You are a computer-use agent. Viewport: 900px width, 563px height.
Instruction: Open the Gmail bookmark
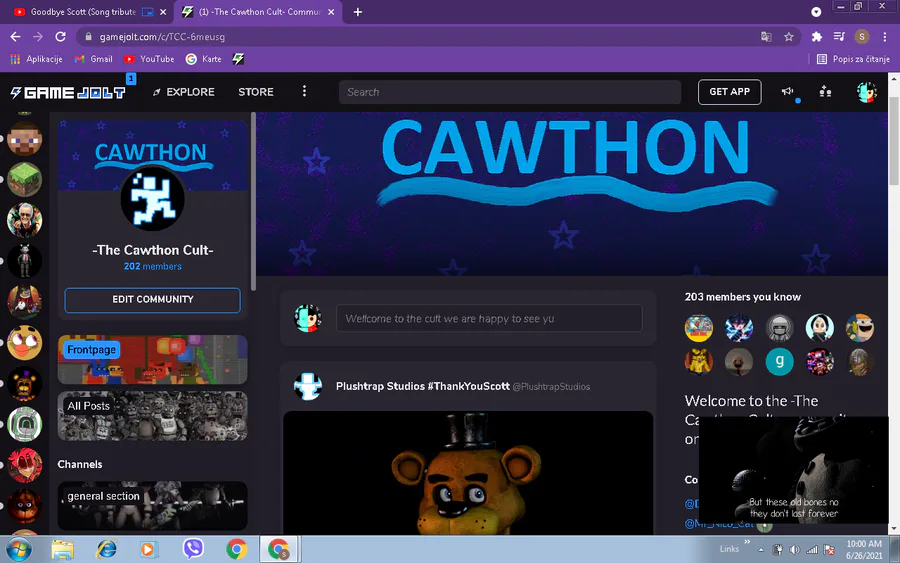tap(94, 59)
